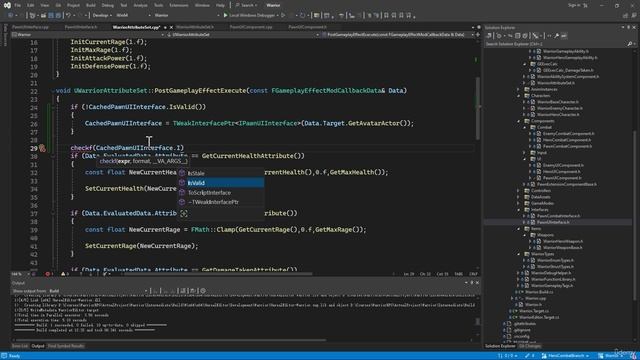Start debugging with Local Windows Debugger play icon
The width and height of the screenshot is (640, 360).
(x=225, y=16)
